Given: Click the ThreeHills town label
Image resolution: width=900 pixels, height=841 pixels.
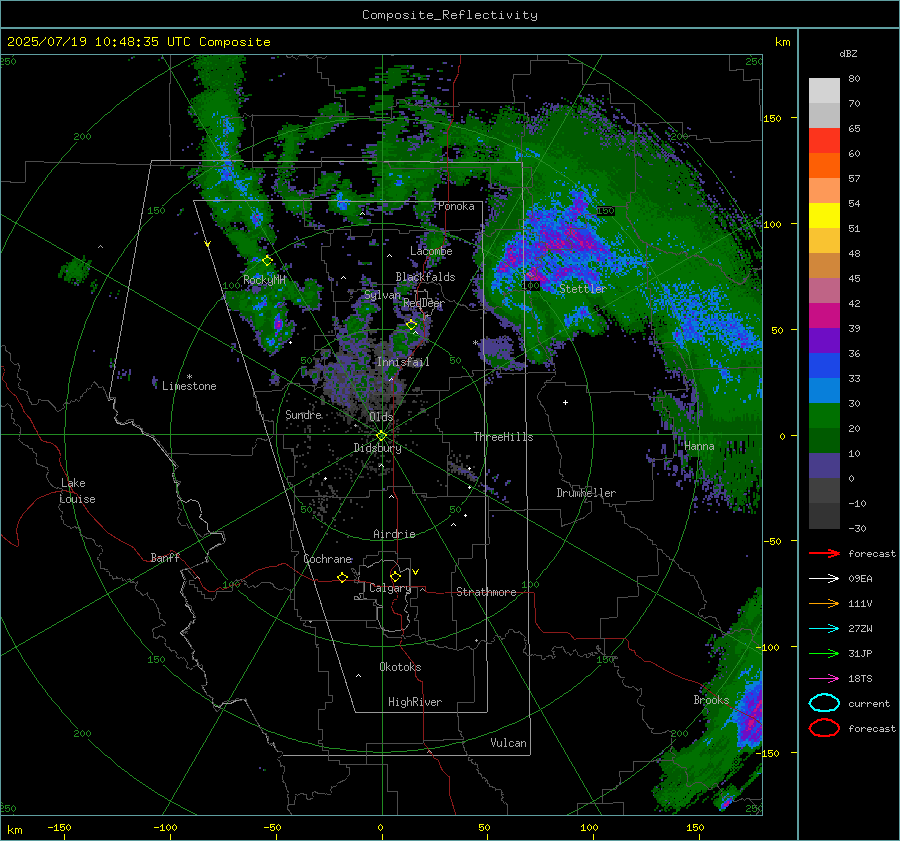Looking at the screenshot, I should coord(503,437).
